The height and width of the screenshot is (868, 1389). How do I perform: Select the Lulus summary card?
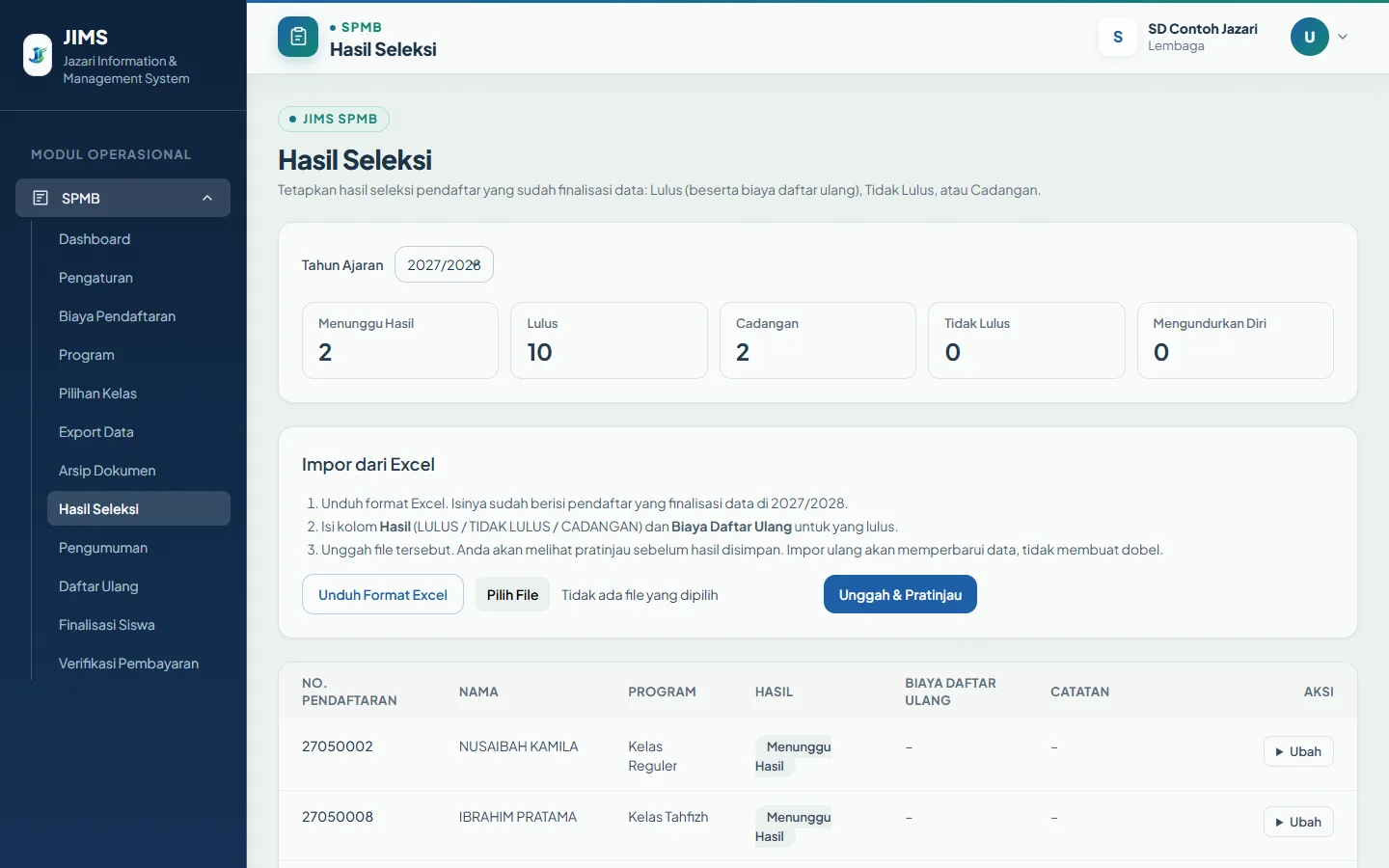[609, 340]
